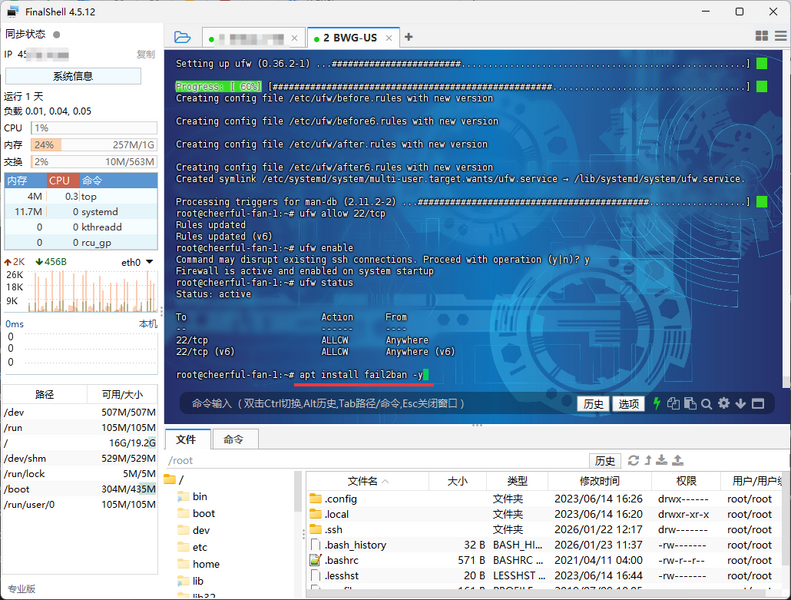
Task: Refresh the file list in file panel
Action: point(632,461)
